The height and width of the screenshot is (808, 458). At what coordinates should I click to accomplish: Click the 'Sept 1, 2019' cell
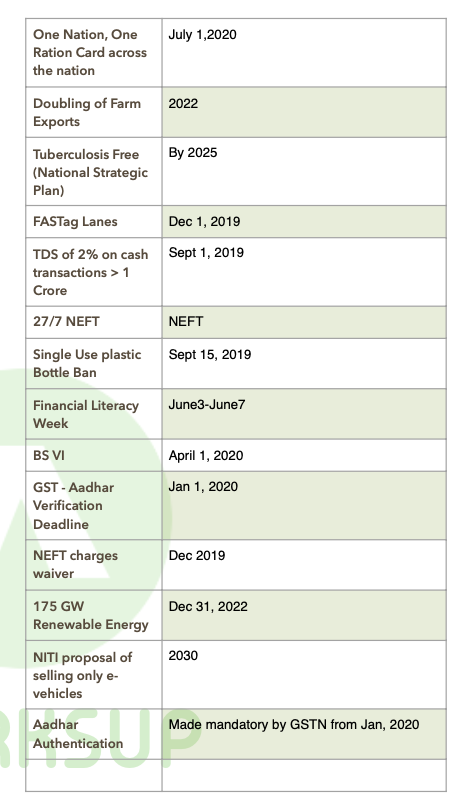pos(304,272)
